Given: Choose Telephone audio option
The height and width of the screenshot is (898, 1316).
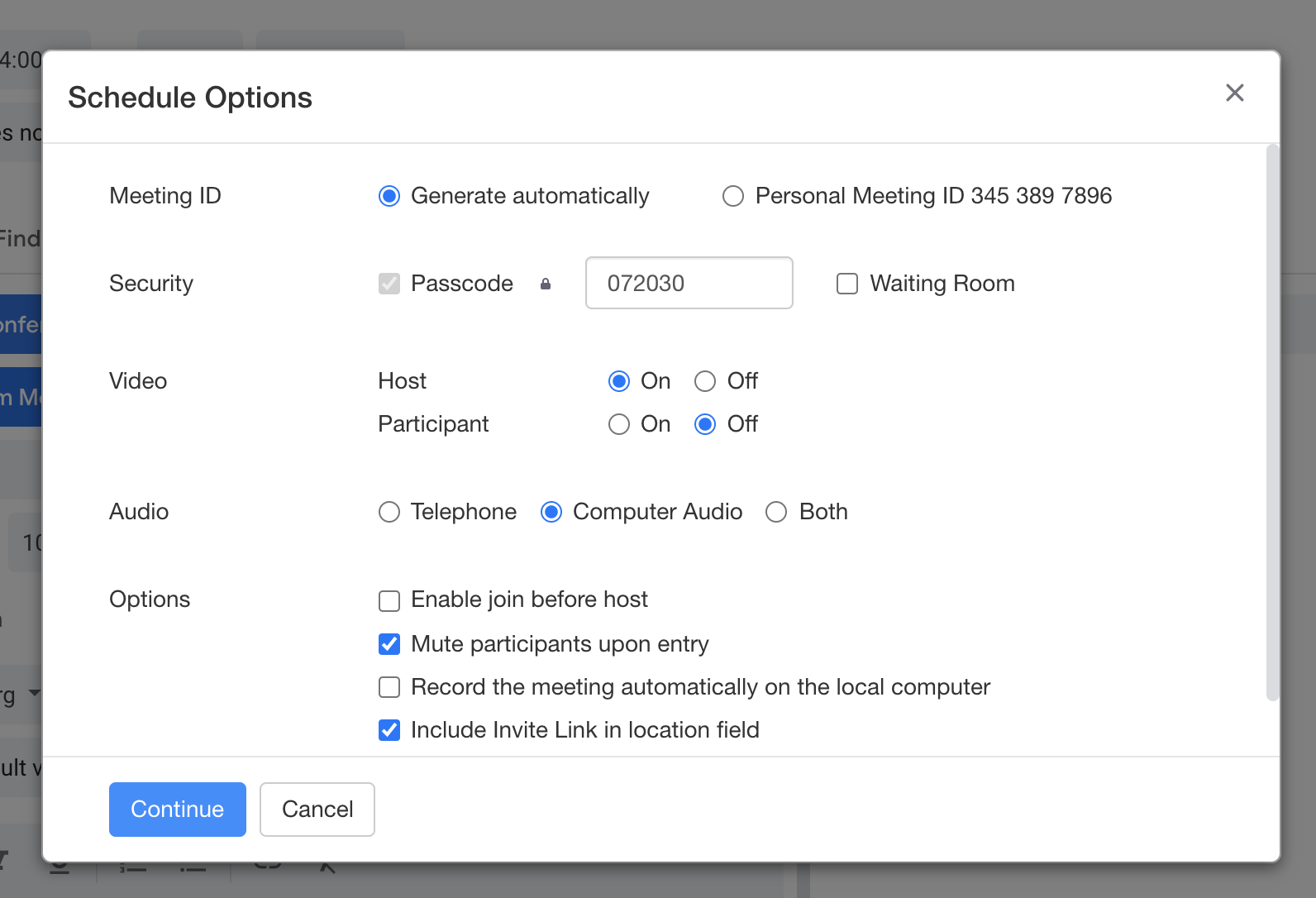Looking at the screenshot, I should (389, 512).
